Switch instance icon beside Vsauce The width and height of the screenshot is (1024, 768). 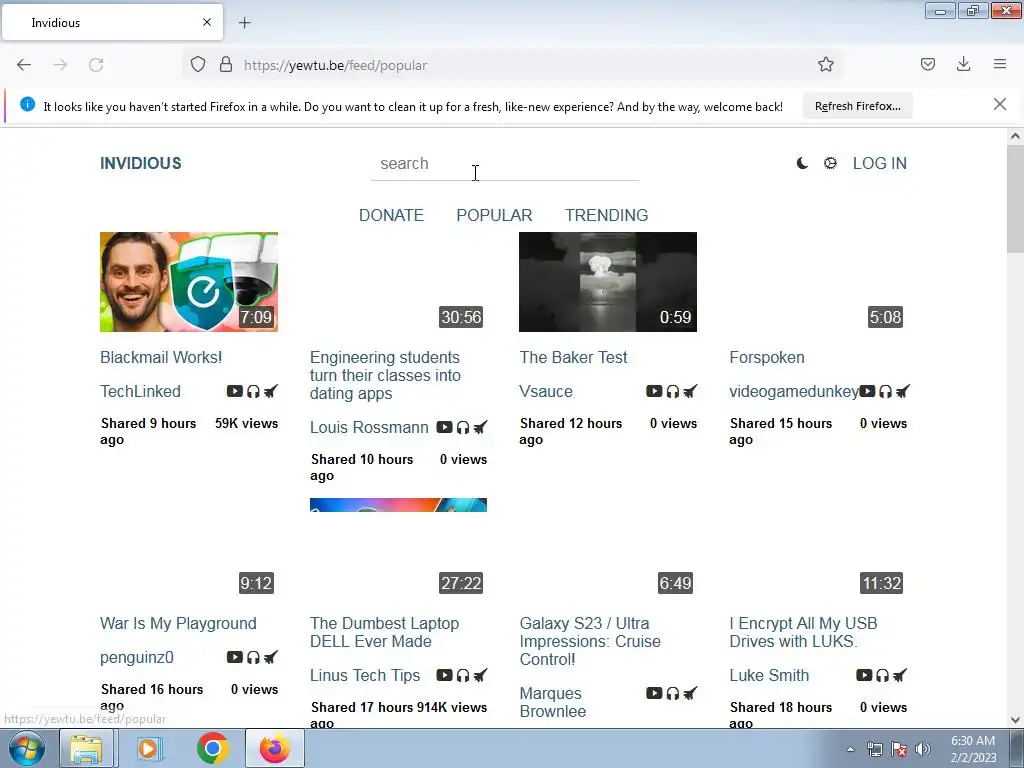[690, 391]
